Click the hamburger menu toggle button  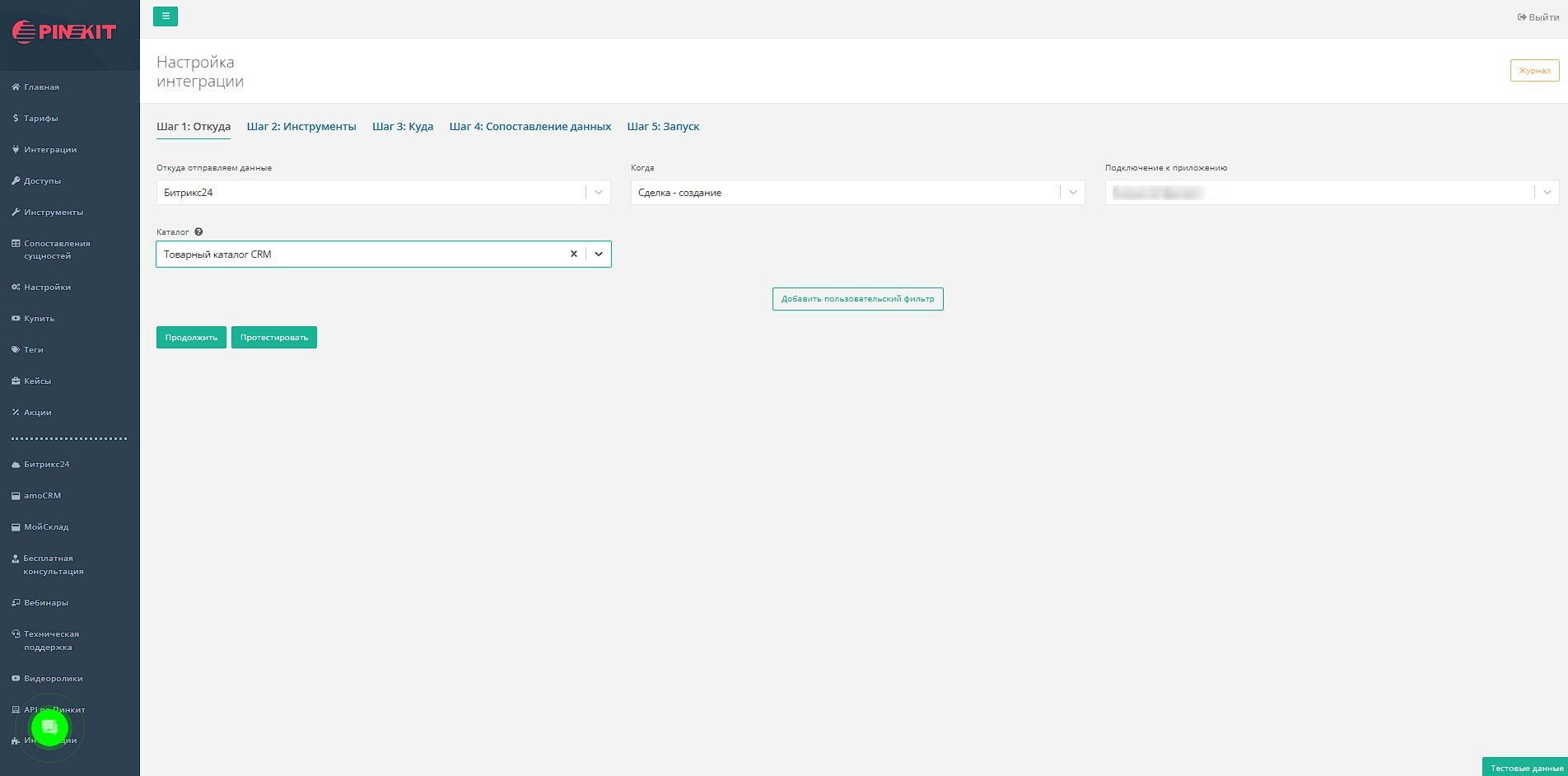click(166, 16)
